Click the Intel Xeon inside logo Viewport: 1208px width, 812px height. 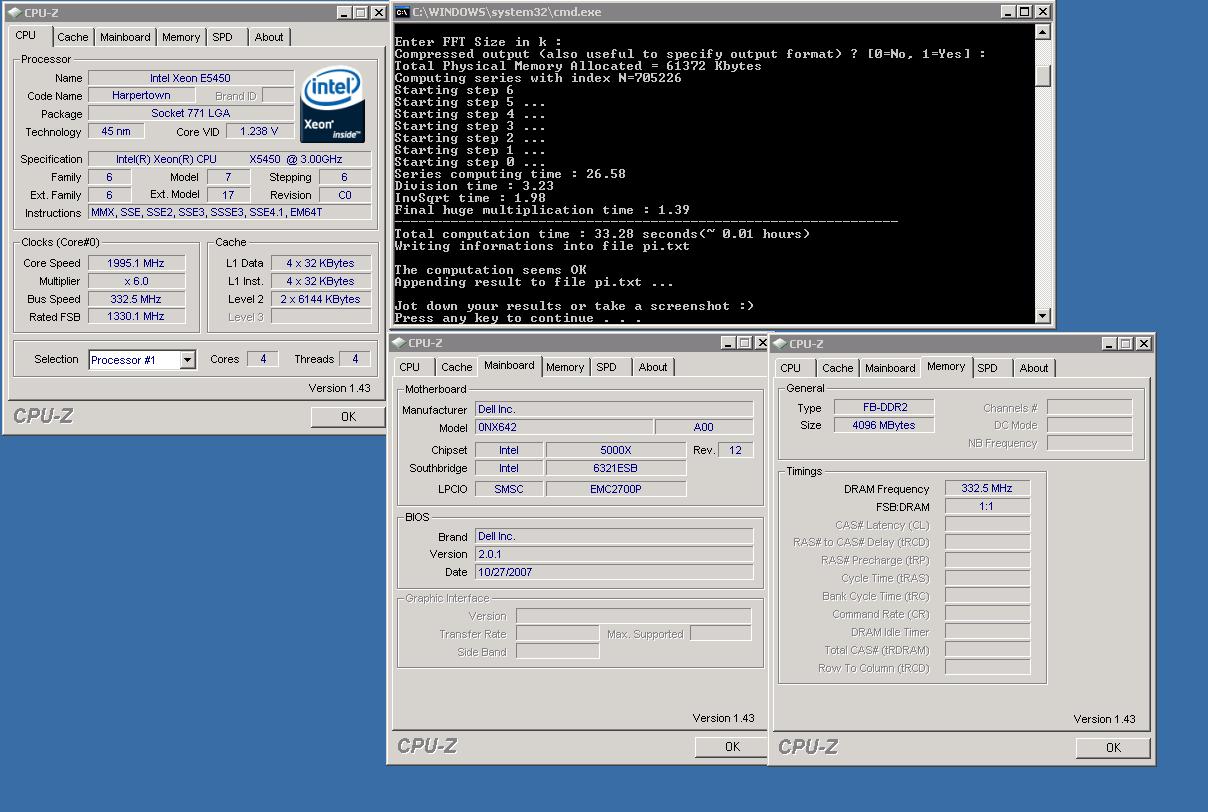click(x=333, y=105)
